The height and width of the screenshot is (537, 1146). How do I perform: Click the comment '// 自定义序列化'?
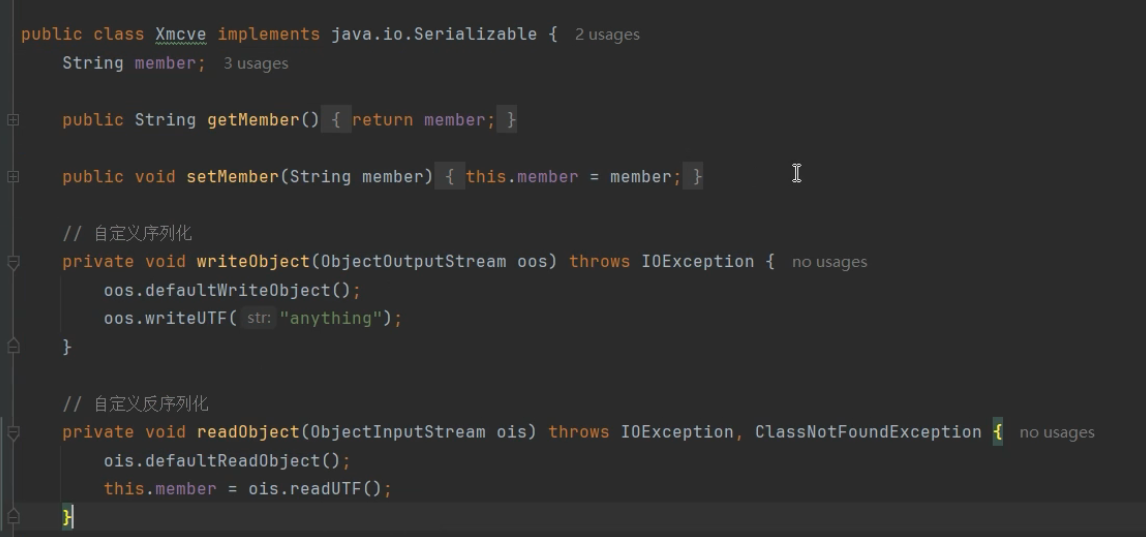(x=126, y=233)
